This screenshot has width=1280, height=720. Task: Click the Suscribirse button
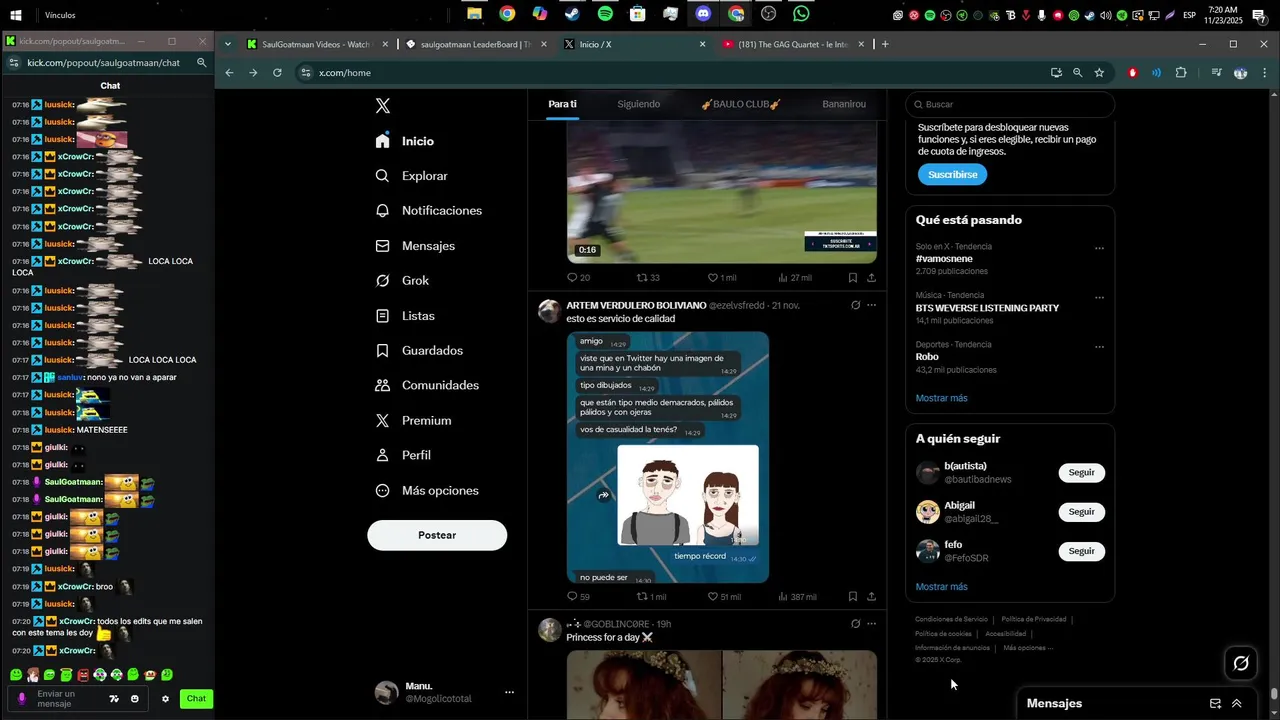952,174
